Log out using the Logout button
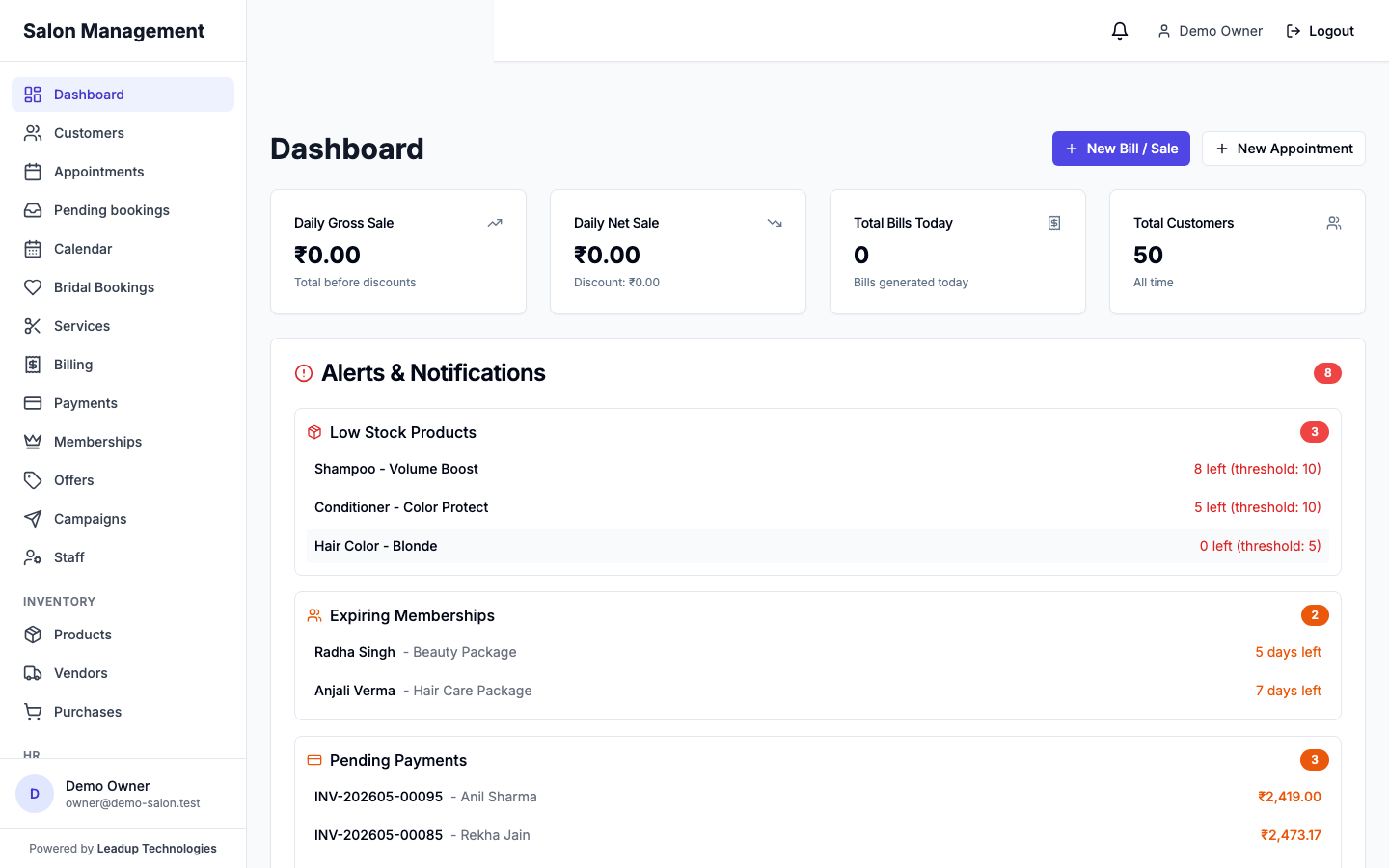1389x868 pixels. coord(1320,31)
